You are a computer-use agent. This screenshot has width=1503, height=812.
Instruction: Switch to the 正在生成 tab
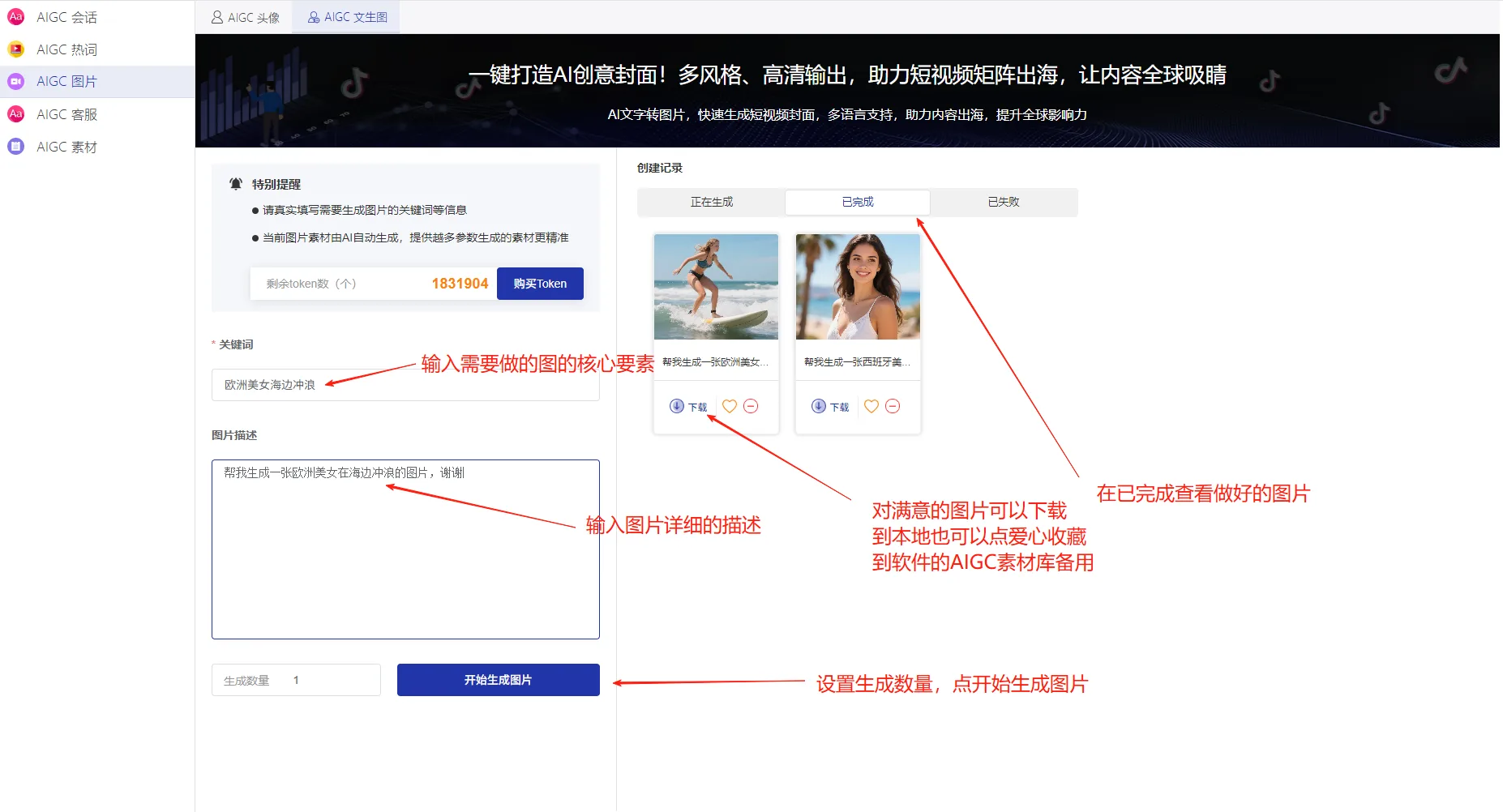pyautogui.click(x=712, y=202)
